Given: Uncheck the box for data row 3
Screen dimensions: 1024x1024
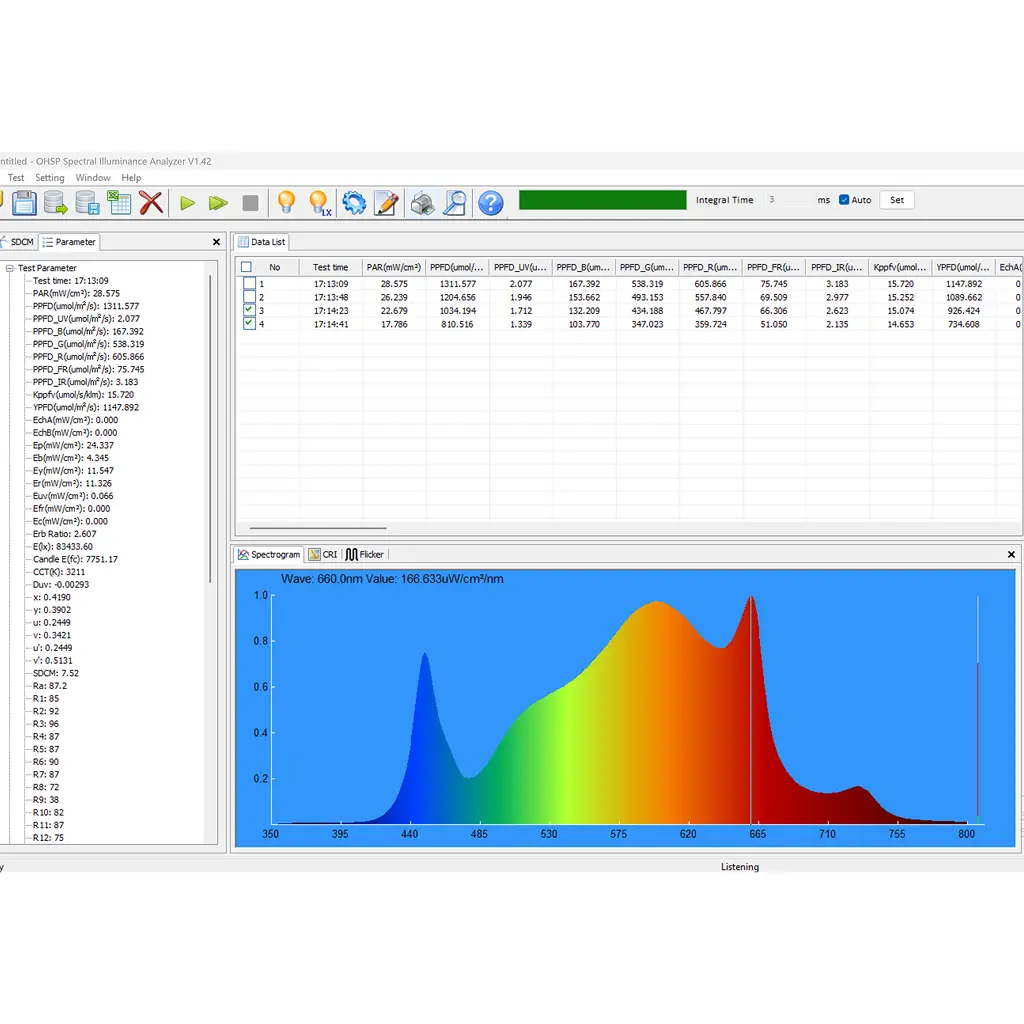Looking at the screenshot, I should pos(249,310).
